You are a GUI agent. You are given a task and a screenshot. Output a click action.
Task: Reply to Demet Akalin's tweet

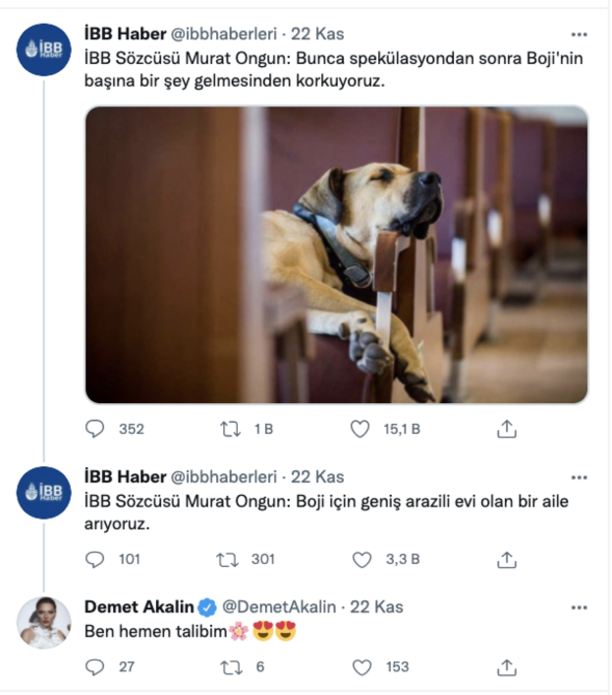pos(95,667)
